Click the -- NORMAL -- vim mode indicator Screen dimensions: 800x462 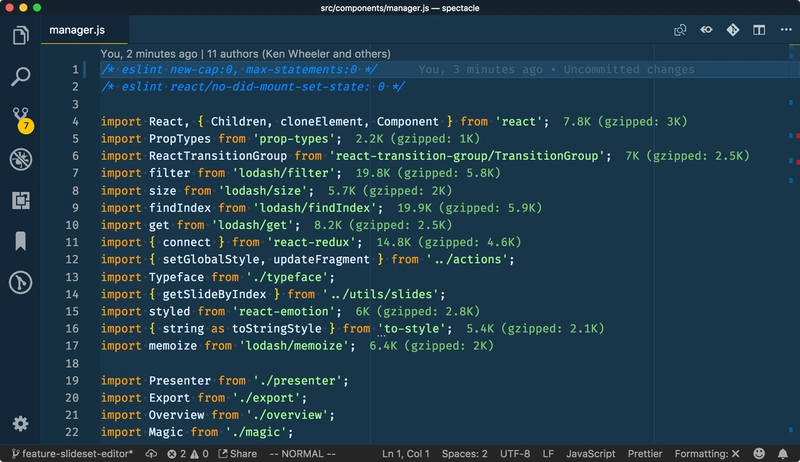[x=302, y=453]
